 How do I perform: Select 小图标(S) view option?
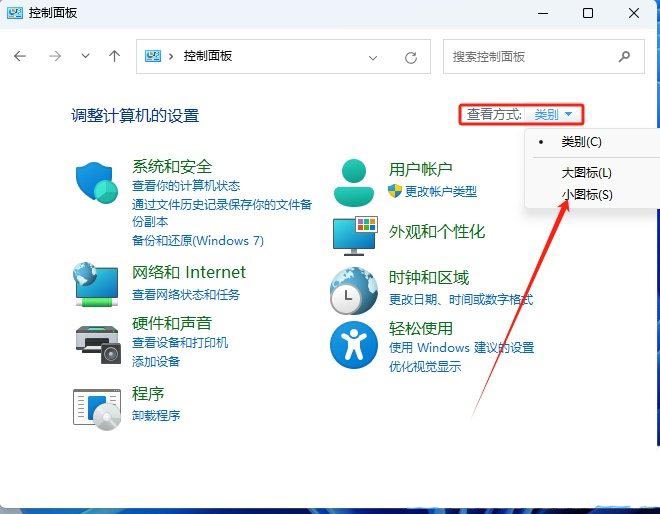587,194
